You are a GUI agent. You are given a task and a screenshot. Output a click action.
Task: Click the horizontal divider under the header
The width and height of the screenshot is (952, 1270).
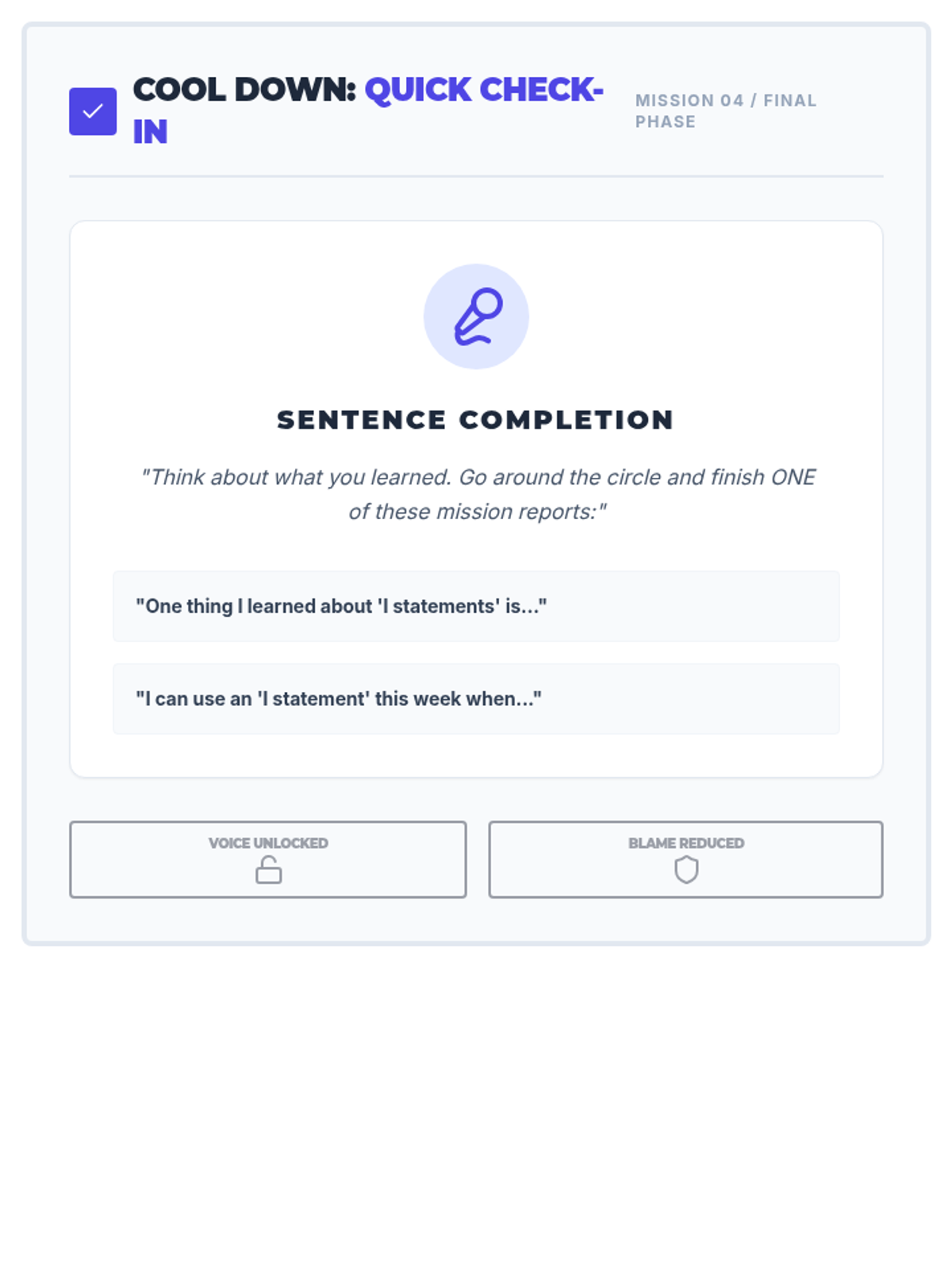pos(476,176)
